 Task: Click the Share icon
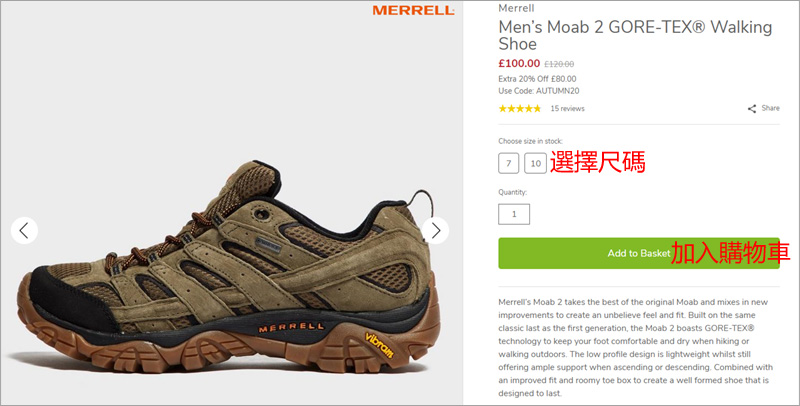pos(752,109)
